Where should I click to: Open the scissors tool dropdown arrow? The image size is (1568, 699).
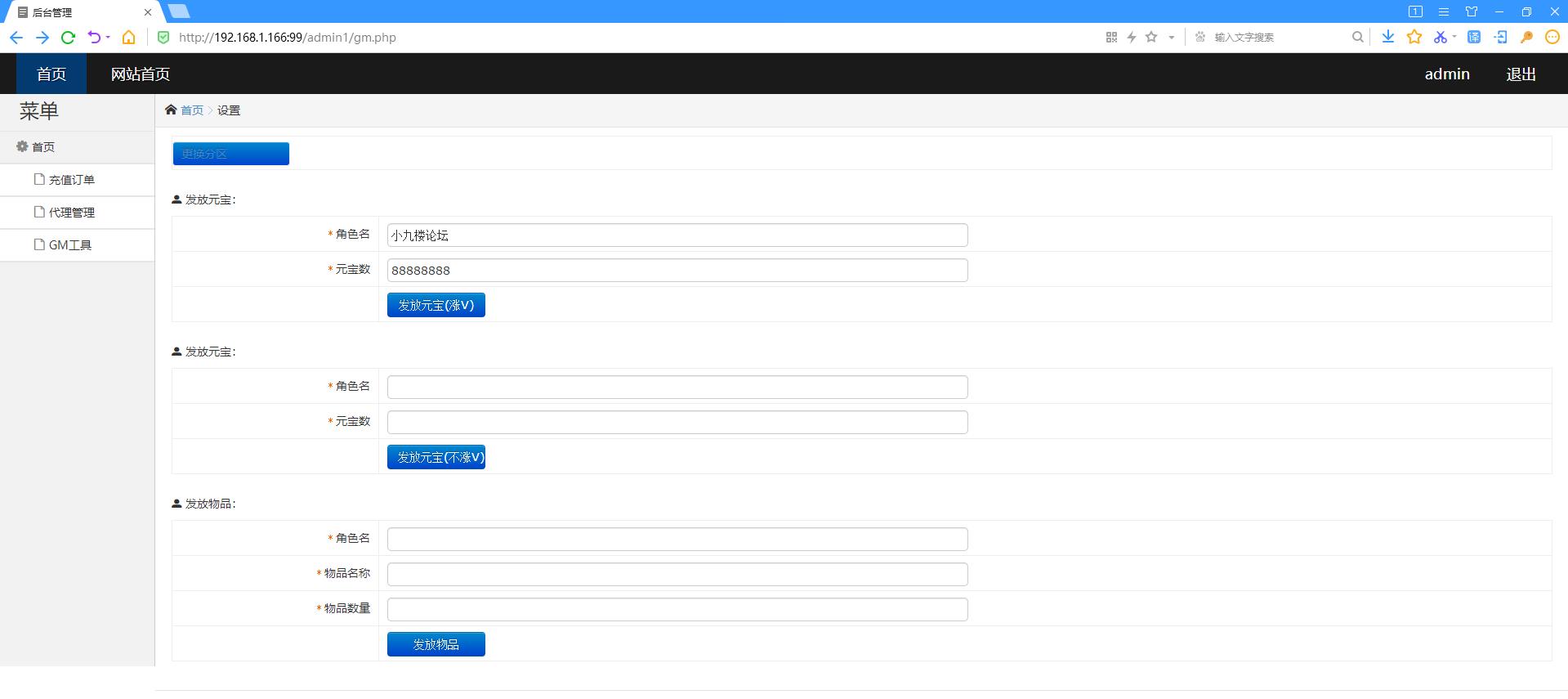tap(1454, 37)
